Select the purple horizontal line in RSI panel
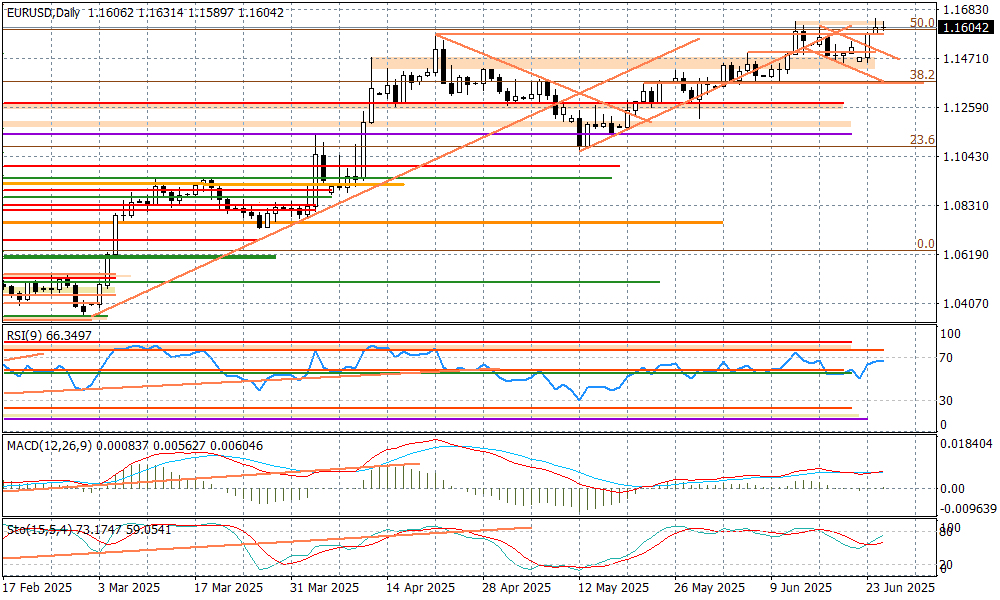Image resolution: width=1000 pixels, height=600 pixels. click(x=436, y=419)
